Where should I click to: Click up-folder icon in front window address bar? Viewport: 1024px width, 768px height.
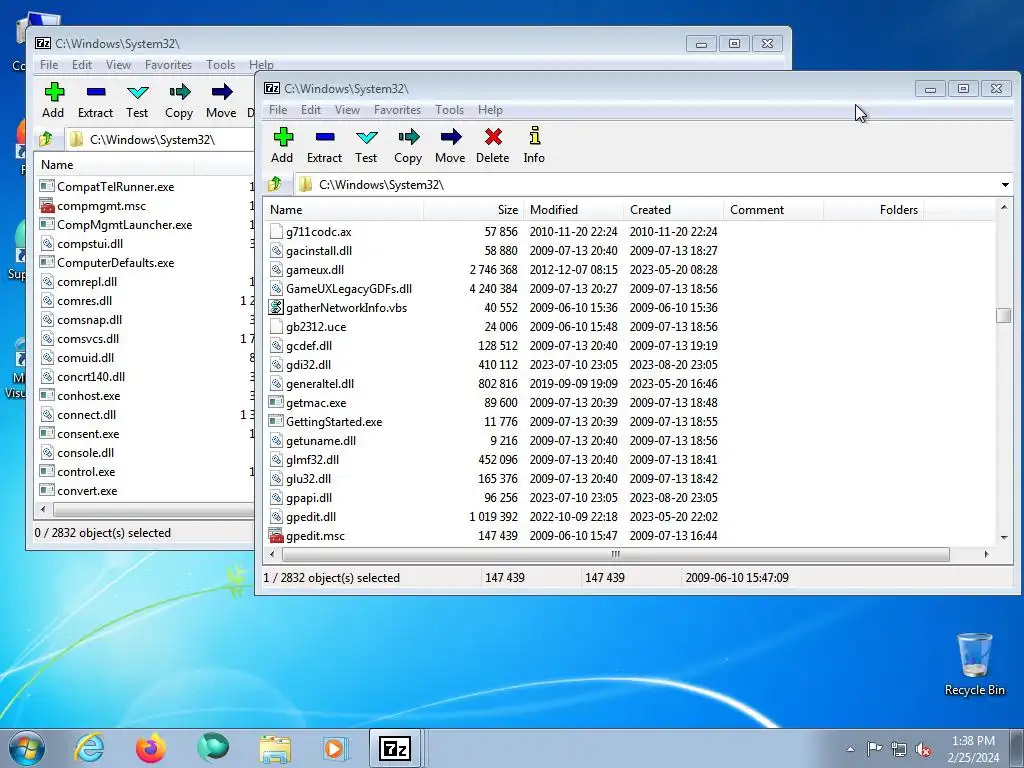(x=275, y=184)
